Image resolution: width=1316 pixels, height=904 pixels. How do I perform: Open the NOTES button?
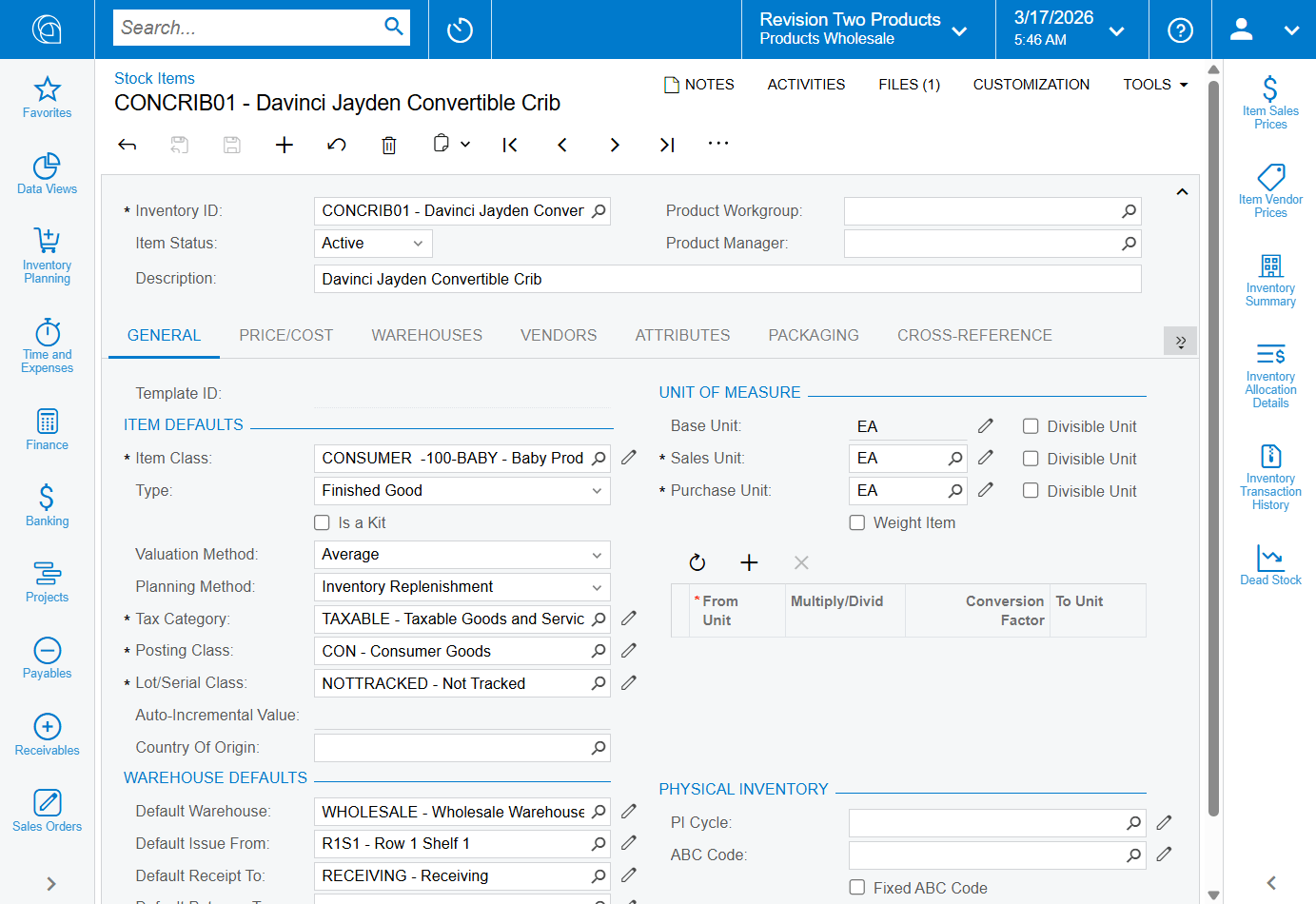[x=698, y=85]
